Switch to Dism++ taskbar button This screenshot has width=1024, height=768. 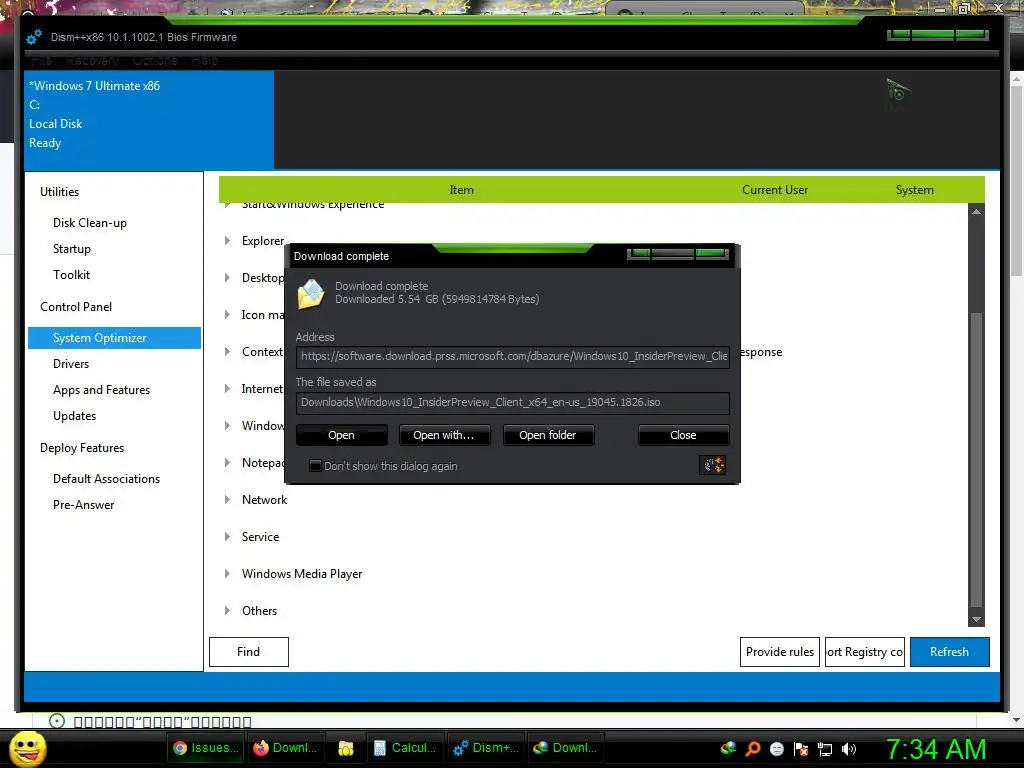[x=487, y=748]
